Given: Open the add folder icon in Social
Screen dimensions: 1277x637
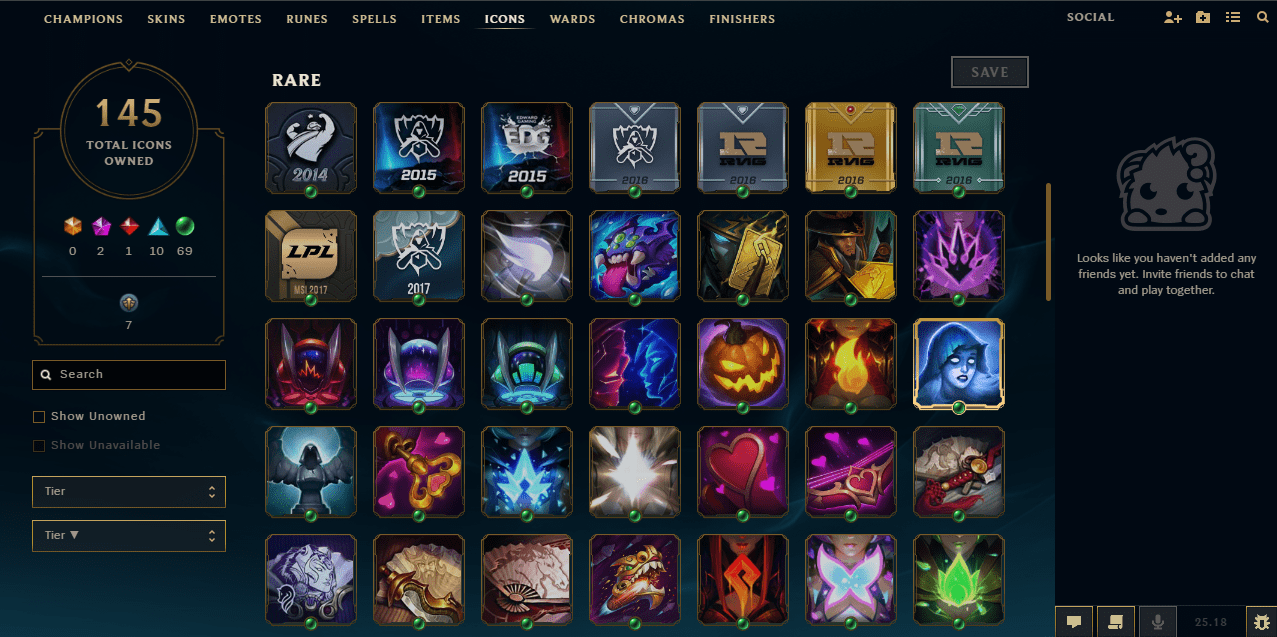Looking at the screenshot, I should tap(1203, 18).
